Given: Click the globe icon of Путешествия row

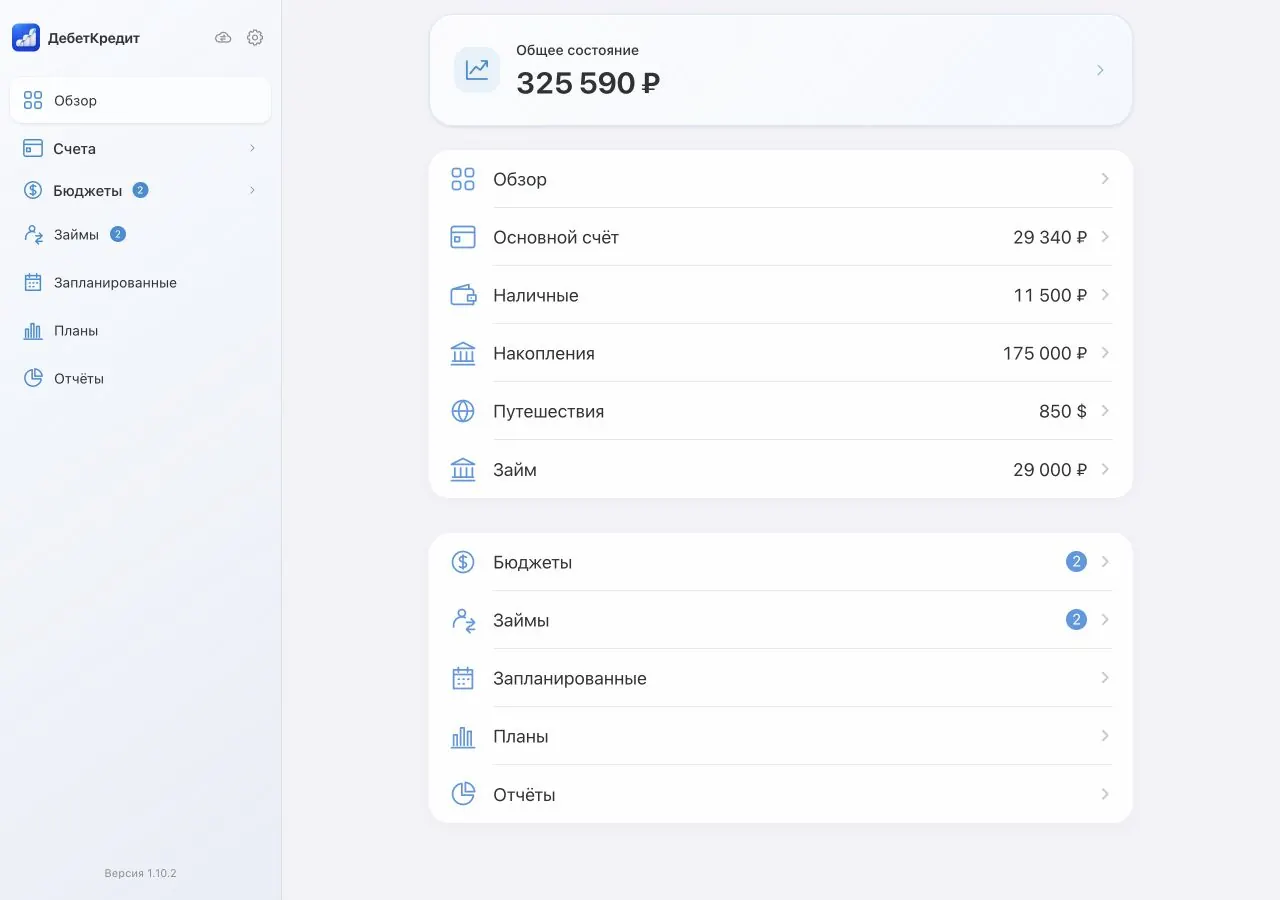Looking at the screenshot, I should tap(463, 411).
